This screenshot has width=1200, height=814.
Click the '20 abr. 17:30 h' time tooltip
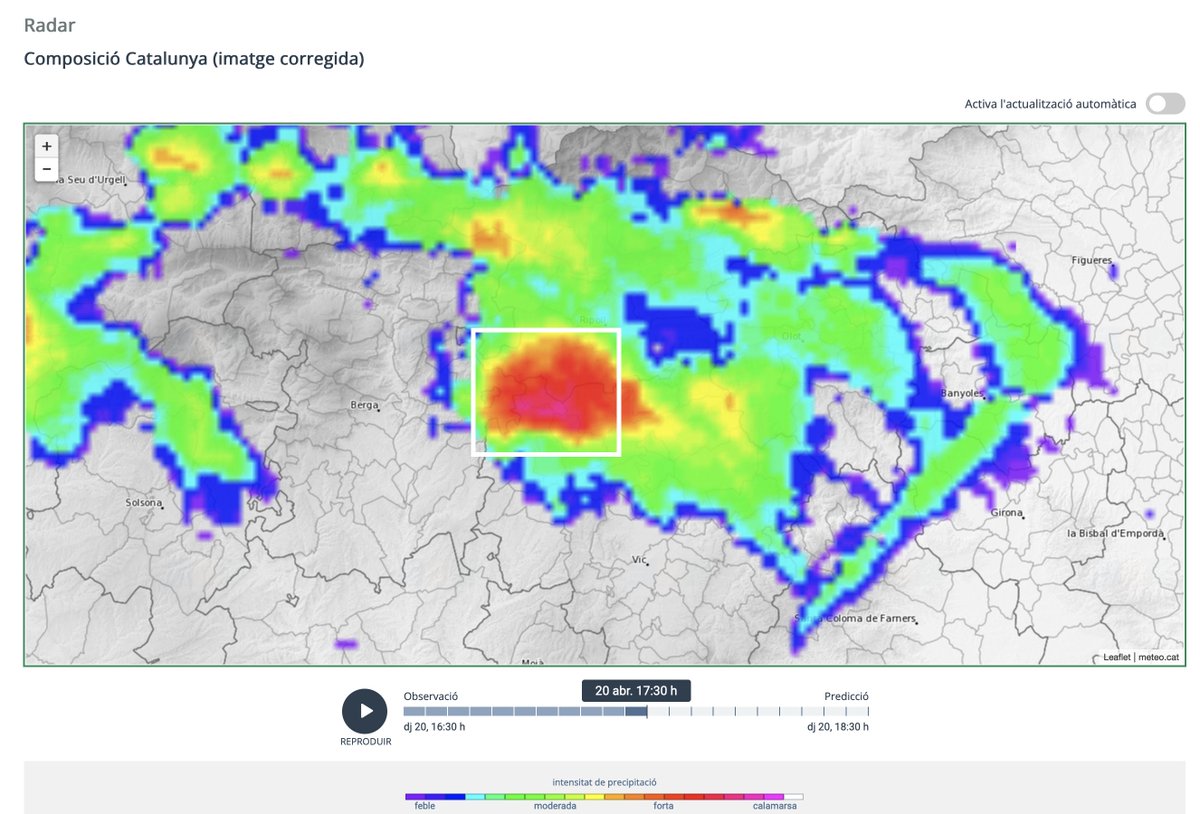[636, 690]
